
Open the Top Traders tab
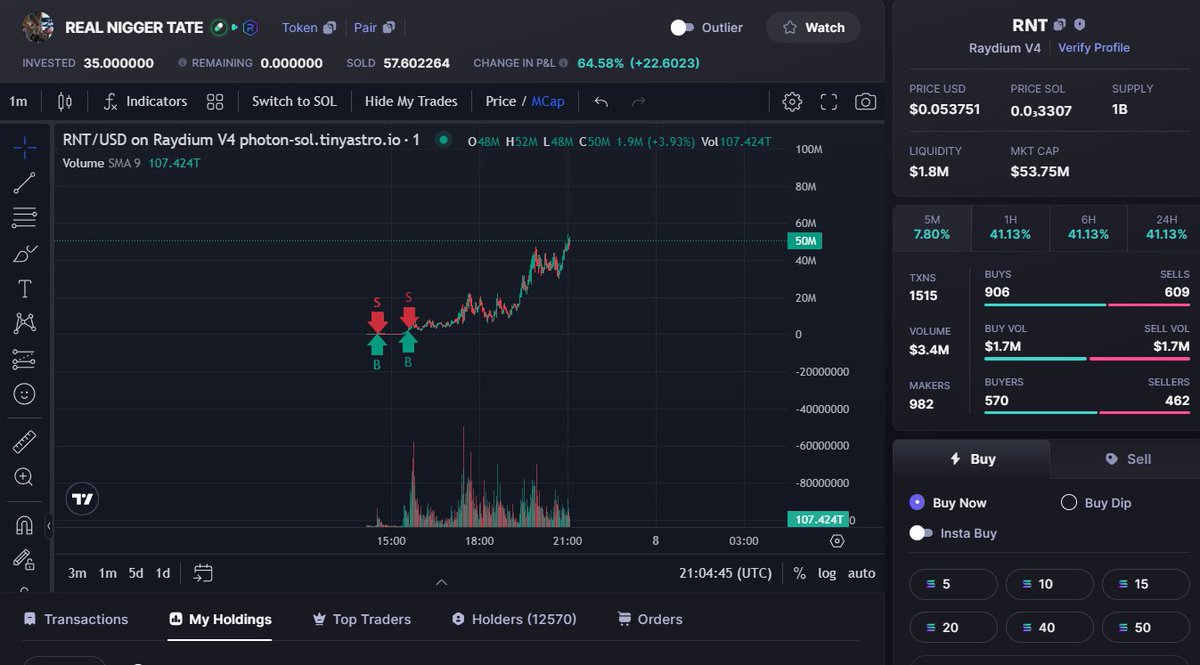362,619
